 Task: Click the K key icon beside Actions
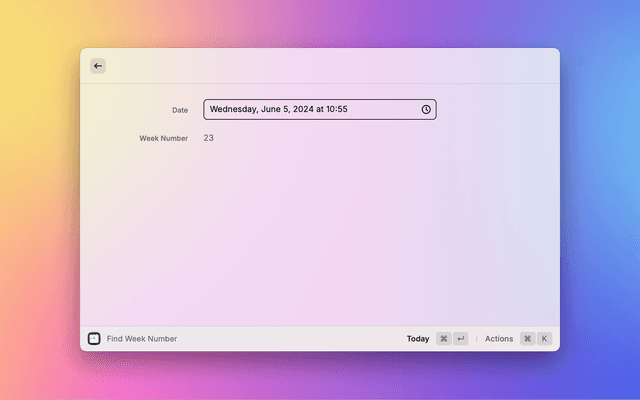click(x=544, y=339)
